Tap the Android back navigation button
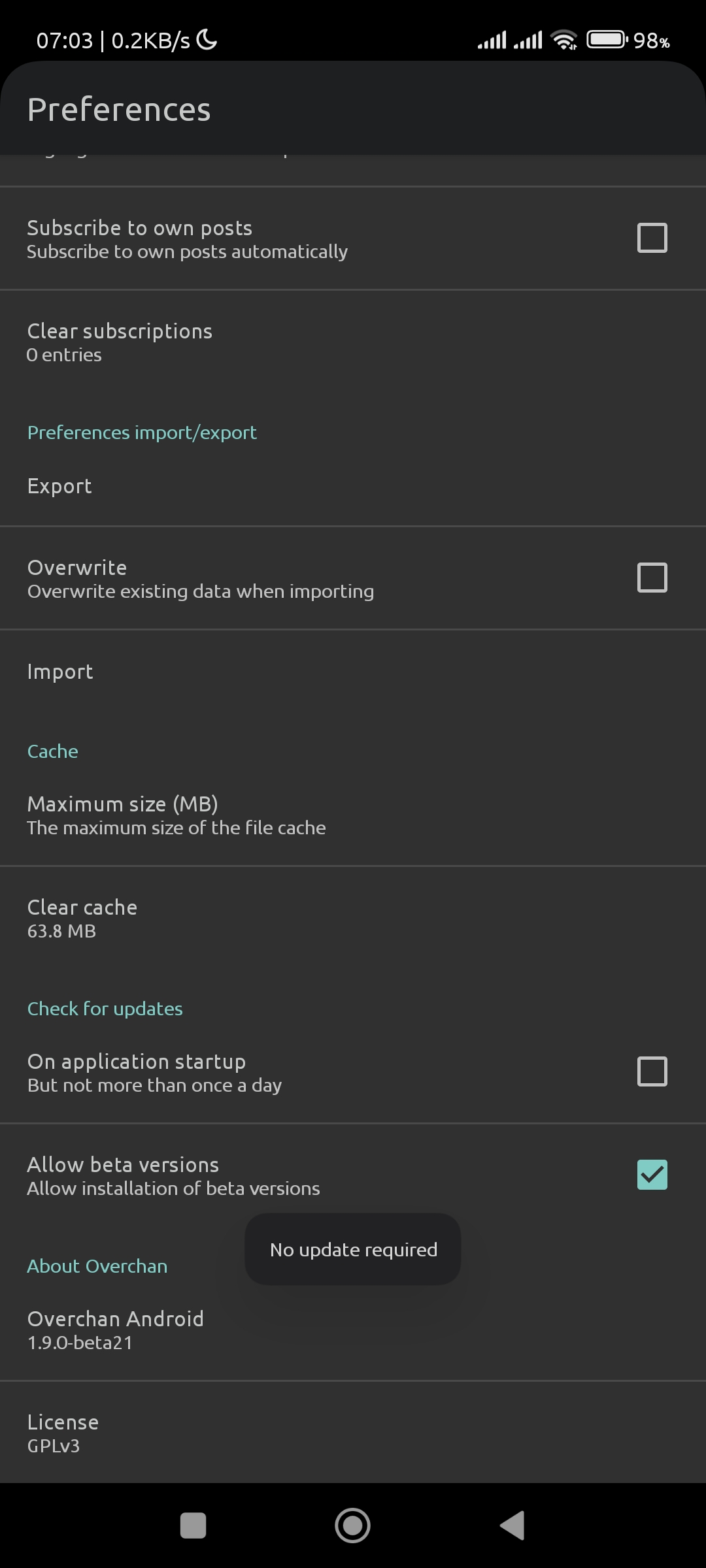Screen dimensions: 706x1568 tap(513, 1526)
